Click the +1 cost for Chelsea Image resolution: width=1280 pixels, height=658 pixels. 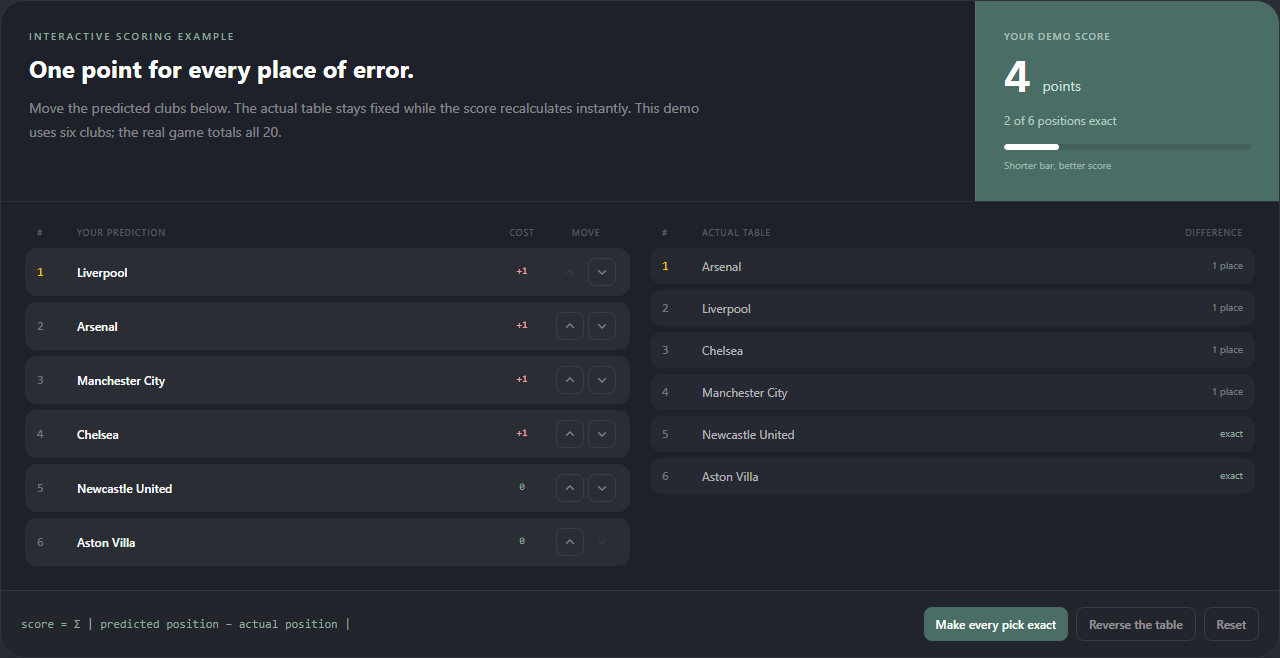[x=522, y=433]
